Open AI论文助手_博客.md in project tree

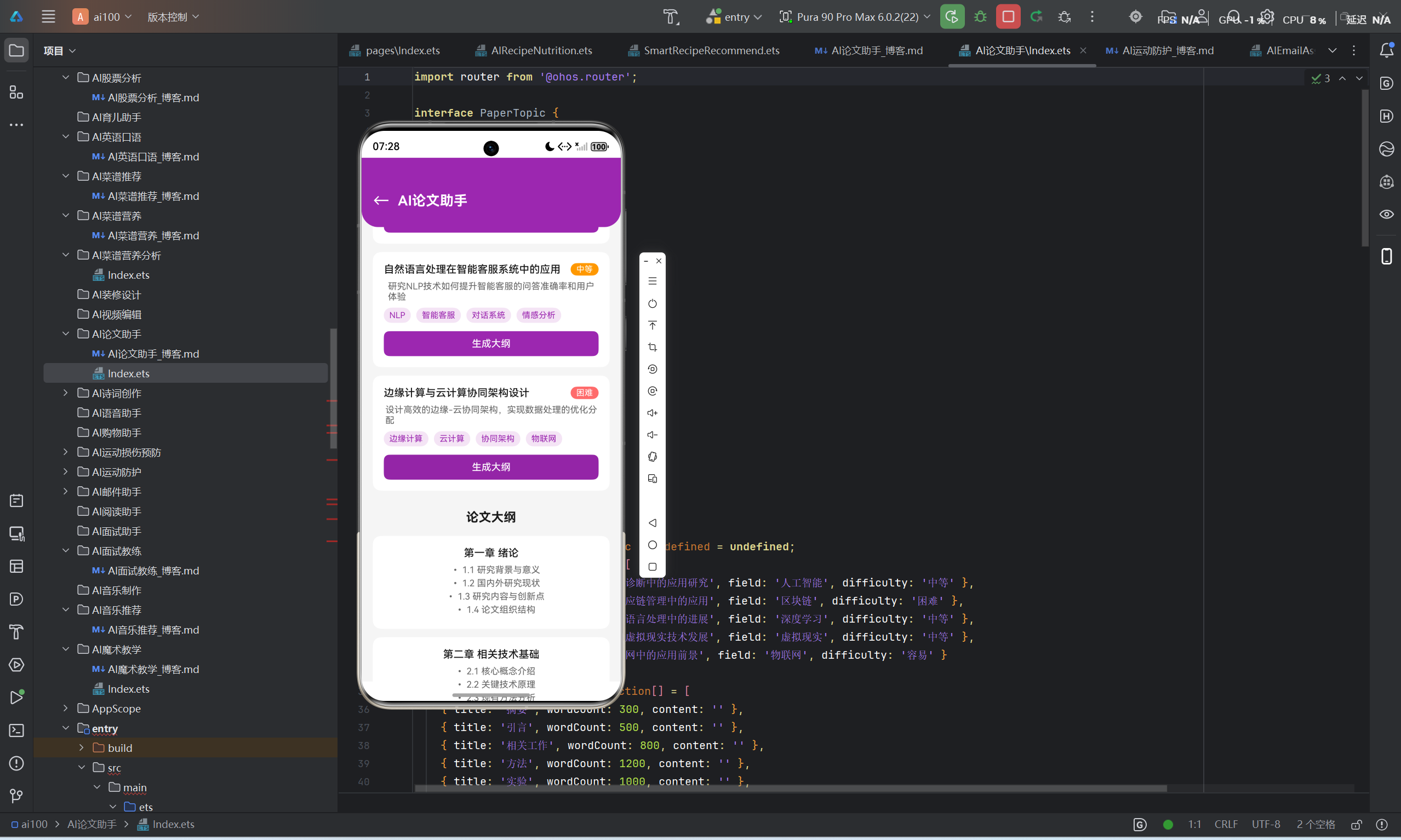click(x=153, y=353)
